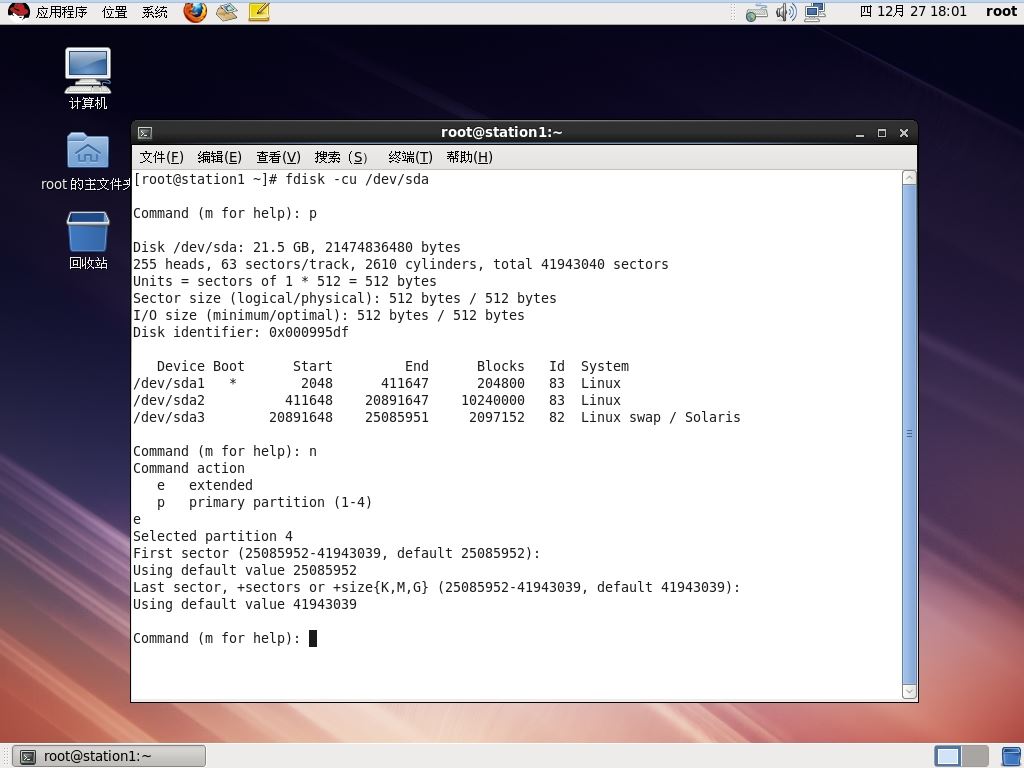This screenshot has height=768, width=1024.
Task: Click 'Linux swap / Solaris' text
Action: [x=660, y=417]
